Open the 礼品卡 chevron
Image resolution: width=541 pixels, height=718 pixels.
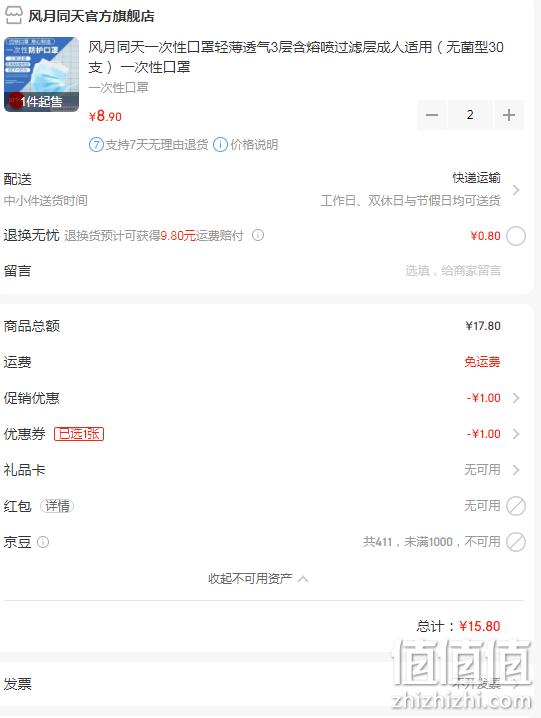[516, 470]
